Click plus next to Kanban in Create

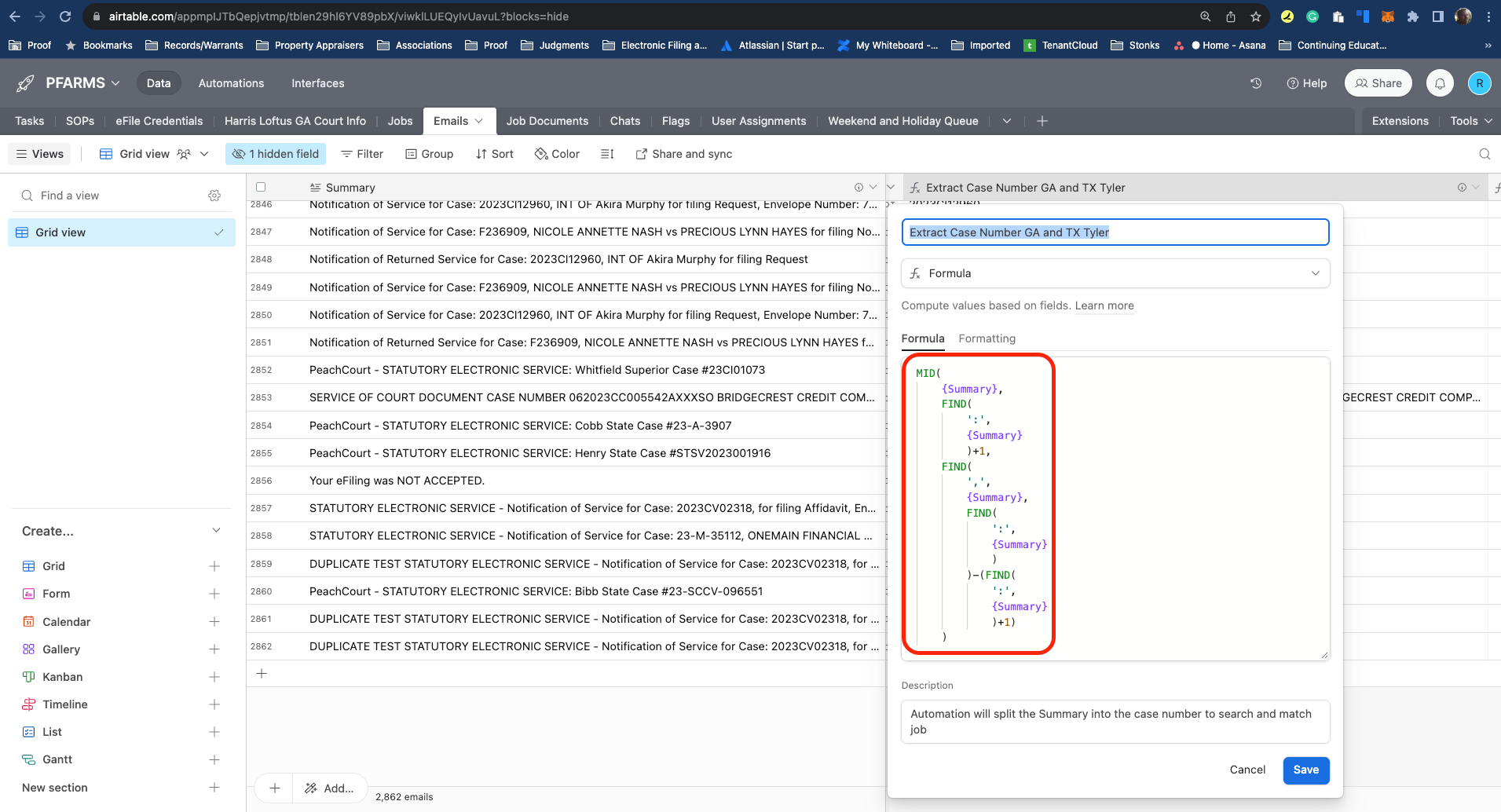click(x=214, y=677)
